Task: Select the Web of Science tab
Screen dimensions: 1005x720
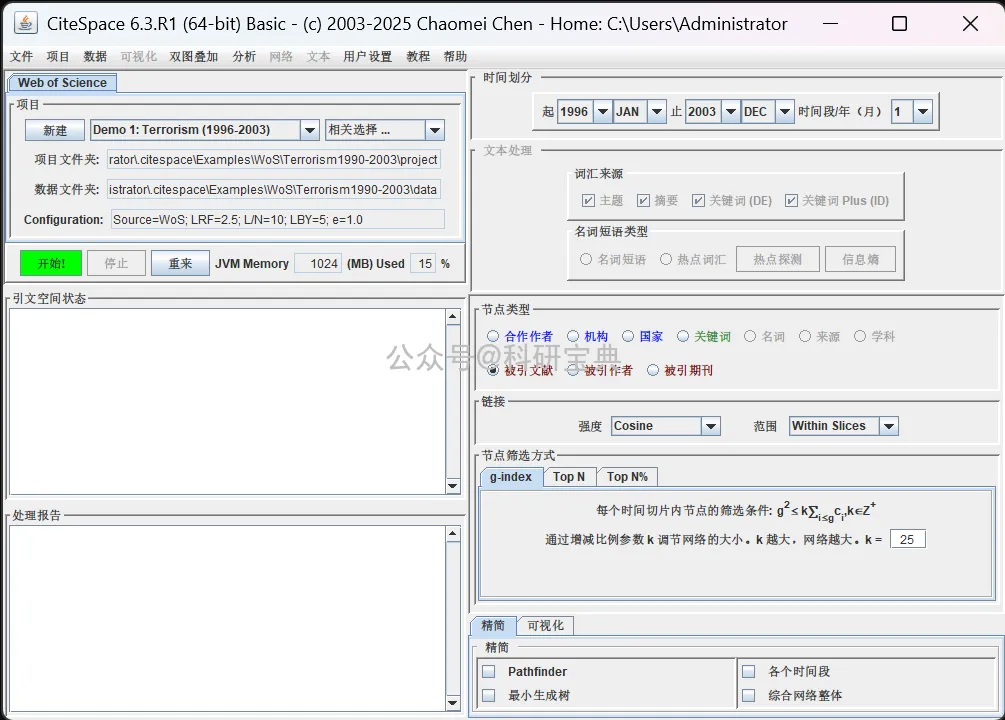Action: tap(62, 83)
